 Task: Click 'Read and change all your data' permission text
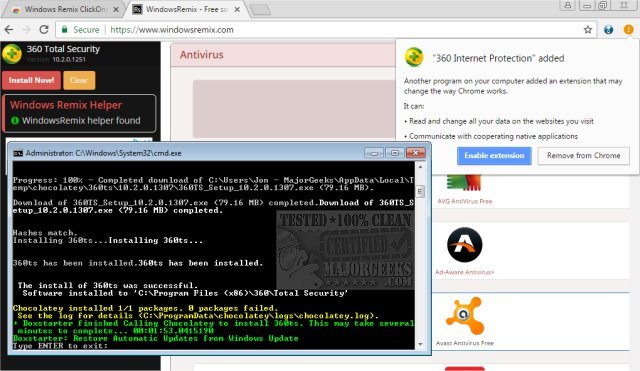pos(501,121)
